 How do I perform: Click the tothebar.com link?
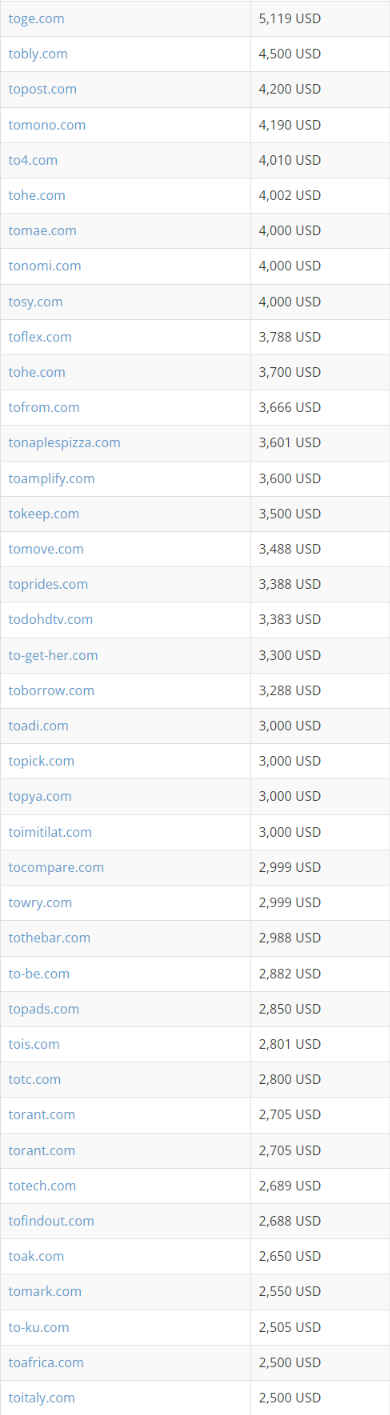click(x=50, y=938)
